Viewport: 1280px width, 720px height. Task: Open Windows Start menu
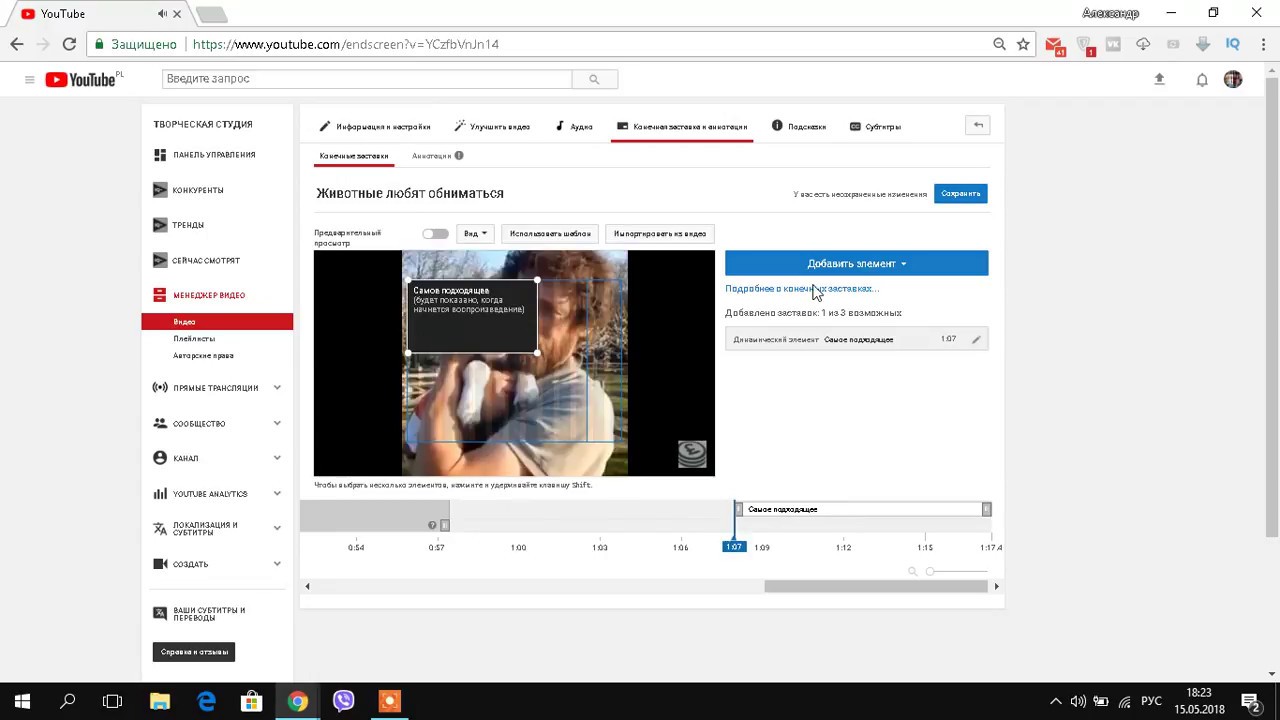tap(22, 701)
